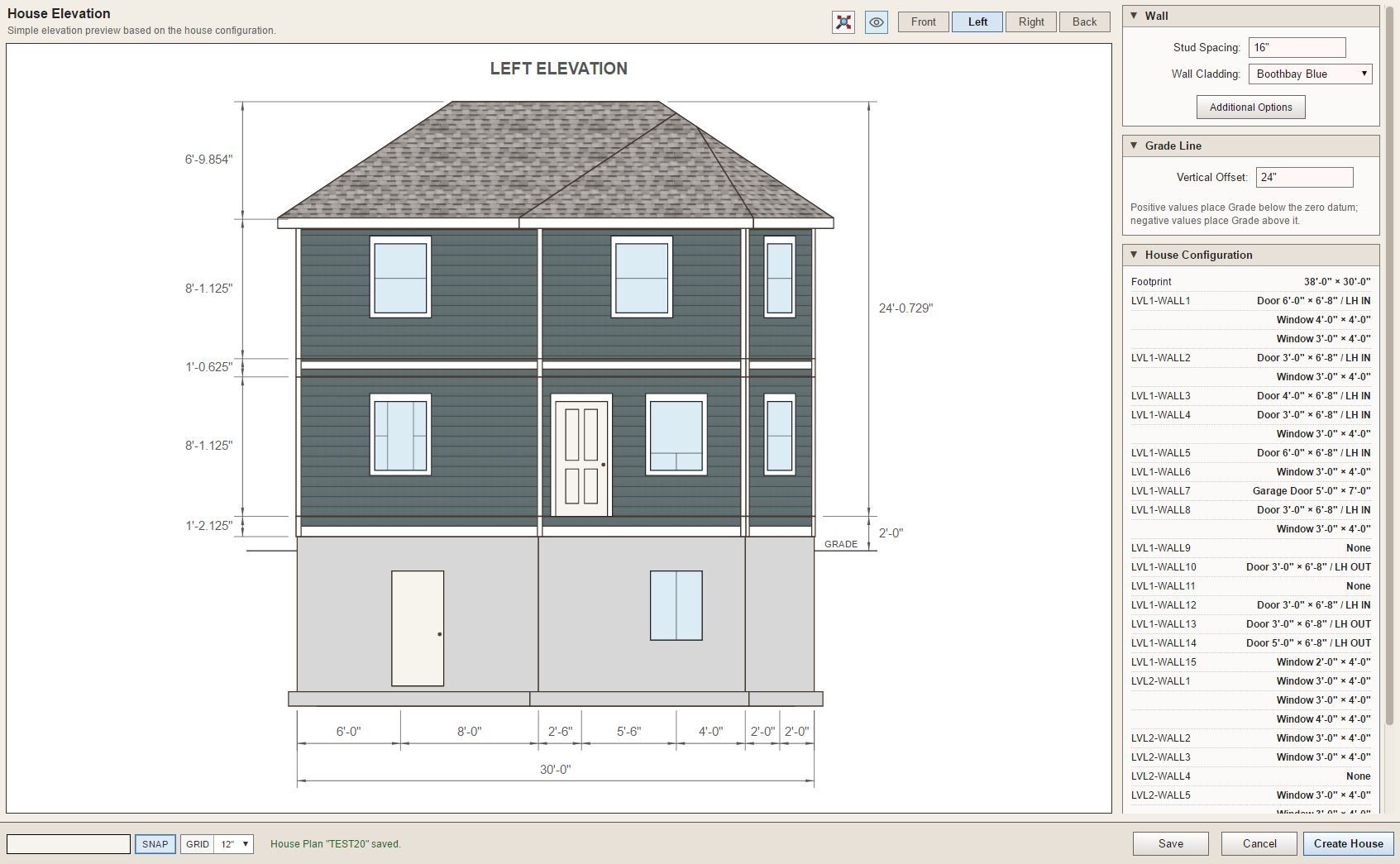This screenshot has height=864, width=1400.
Task: Click the LEFT ELEVATION title
Action: [x=559, y=69]
